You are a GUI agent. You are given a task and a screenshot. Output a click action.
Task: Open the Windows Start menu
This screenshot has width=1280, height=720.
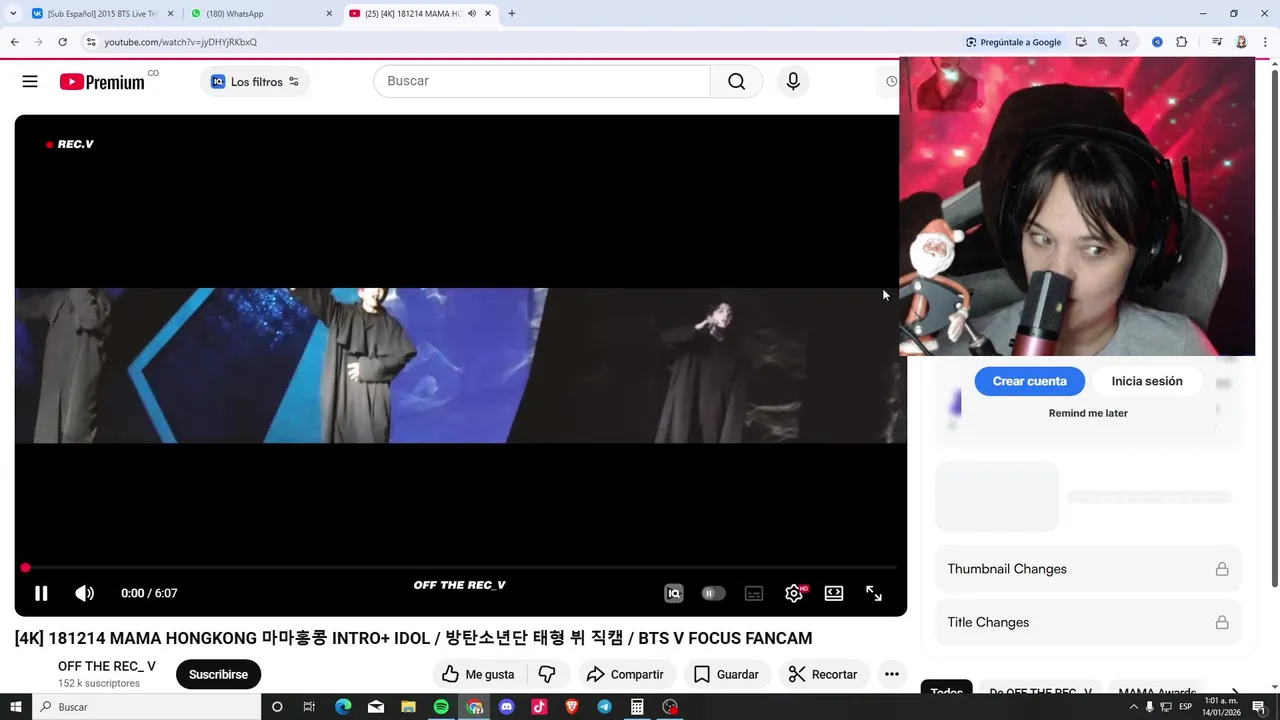click(16, 707)
